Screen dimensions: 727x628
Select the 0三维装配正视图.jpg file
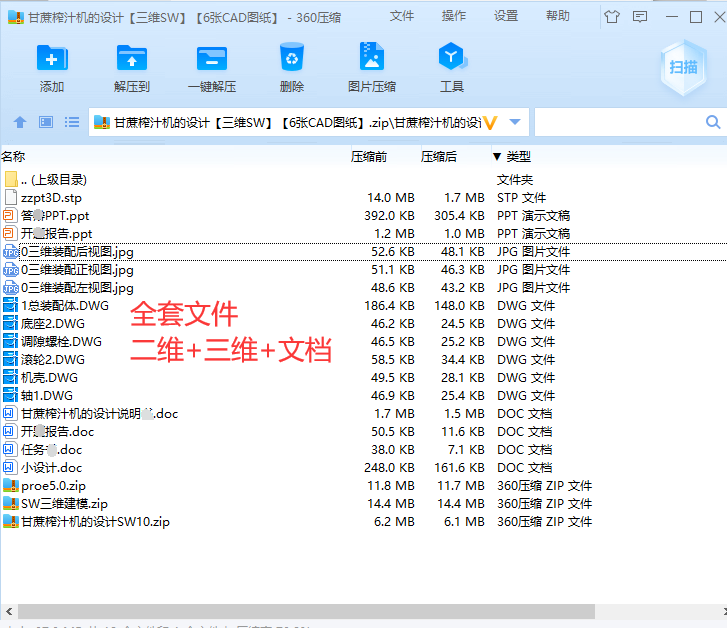coord(77,270)
